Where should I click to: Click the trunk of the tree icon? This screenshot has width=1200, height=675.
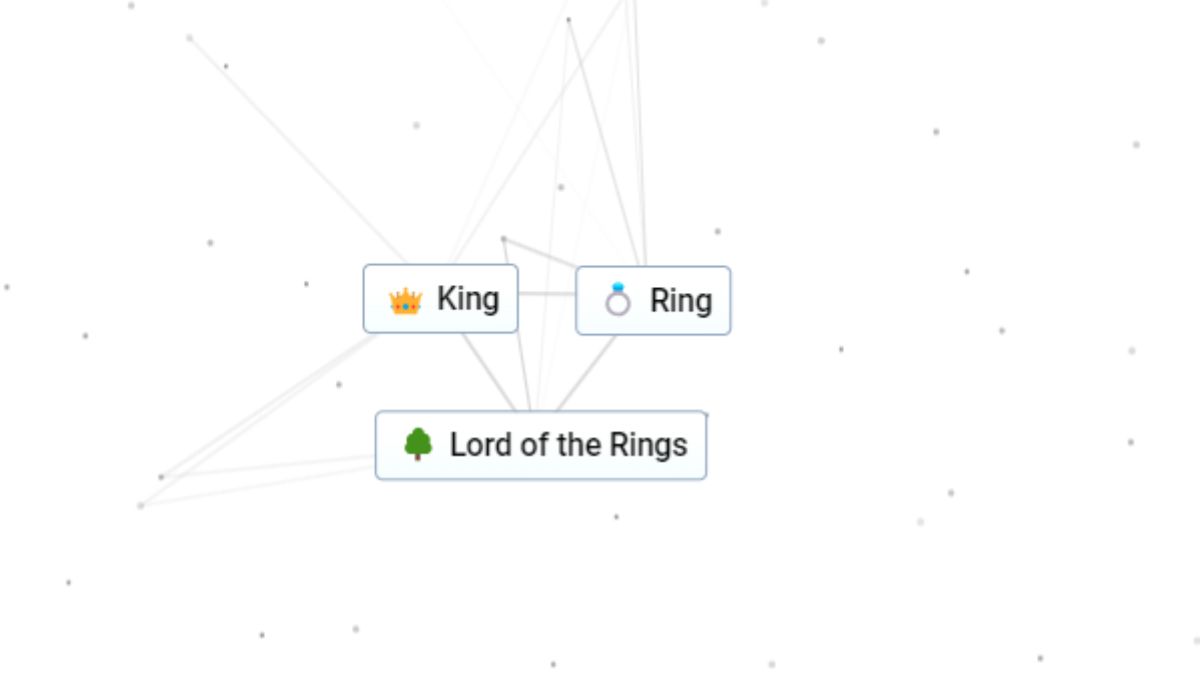pyautogui.click(x=418, y=456)
